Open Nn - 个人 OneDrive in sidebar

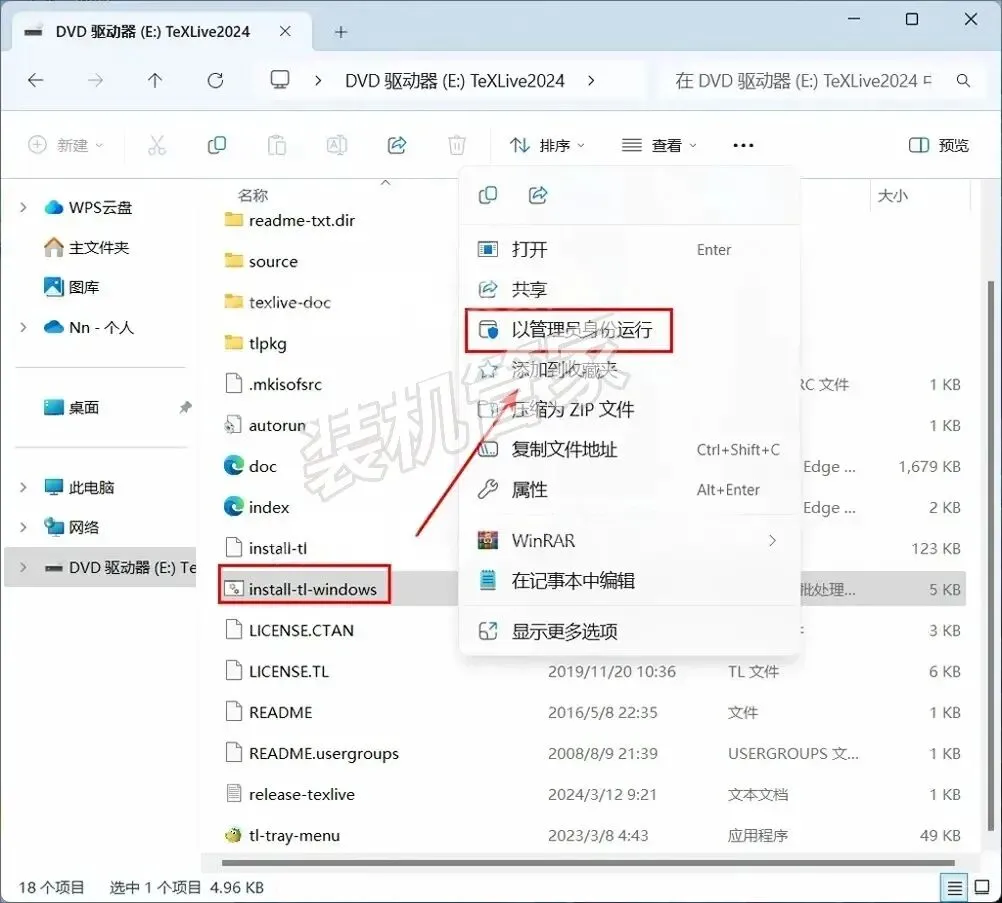point(89,327)
